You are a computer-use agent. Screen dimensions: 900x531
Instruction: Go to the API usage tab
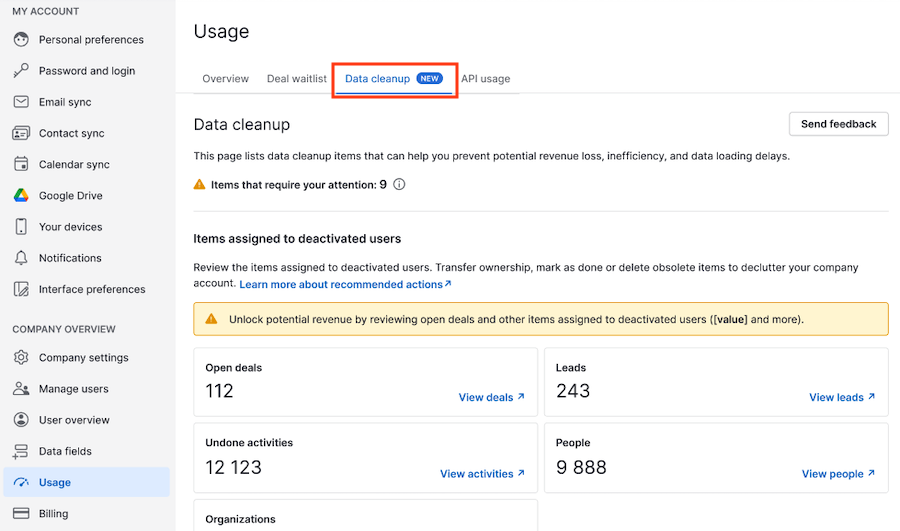click(x=486, y=79)
